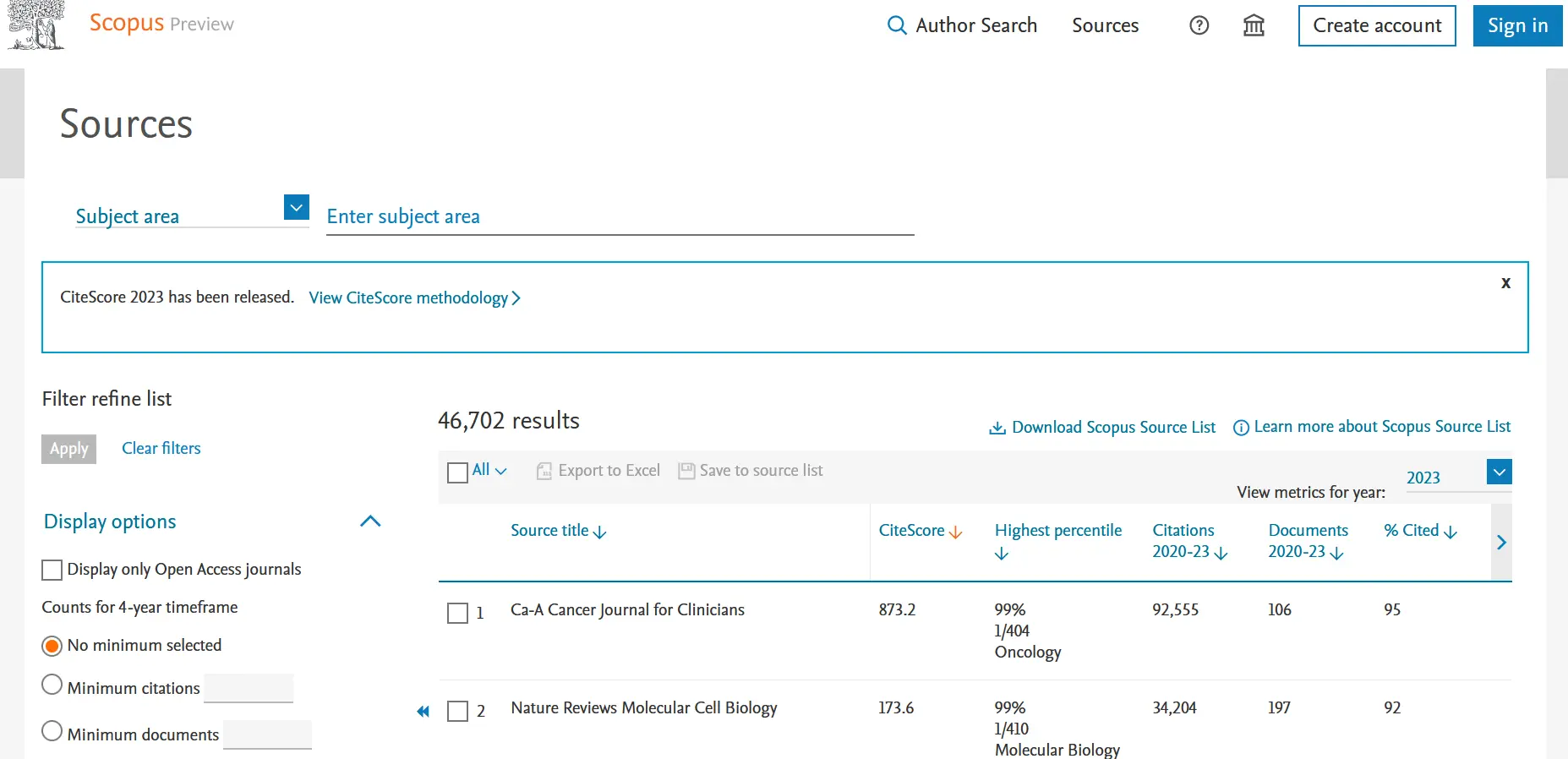Click the Enter subject area field
Screen dimensions: 1568x759
620,217
